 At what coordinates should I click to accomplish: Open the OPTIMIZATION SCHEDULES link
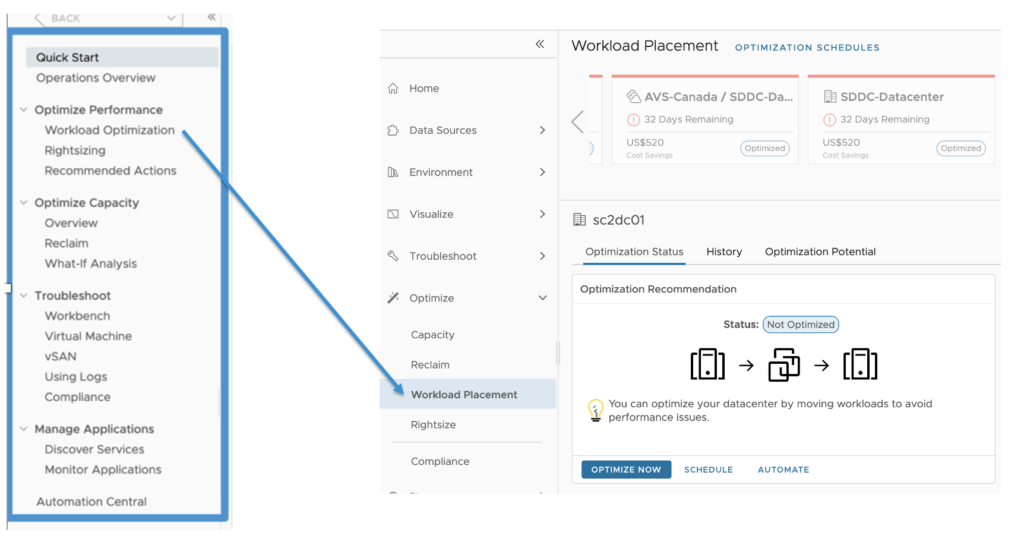pos(807,48)
